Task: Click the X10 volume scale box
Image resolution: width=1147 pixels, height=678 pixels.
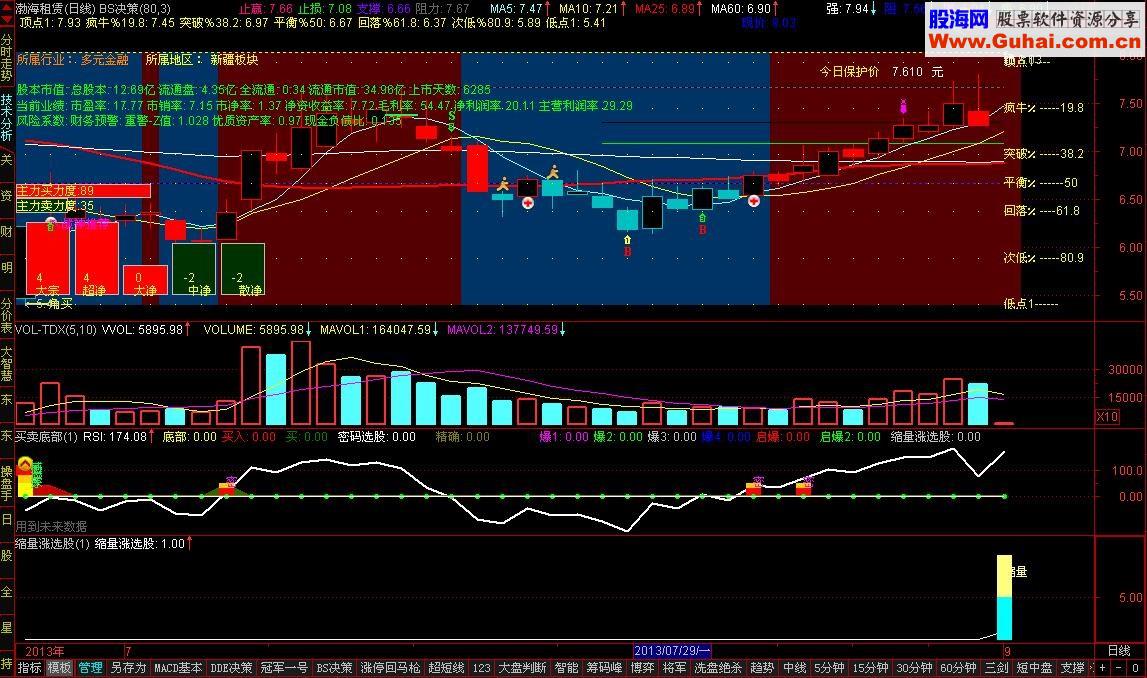Action: click(1107, 417)
